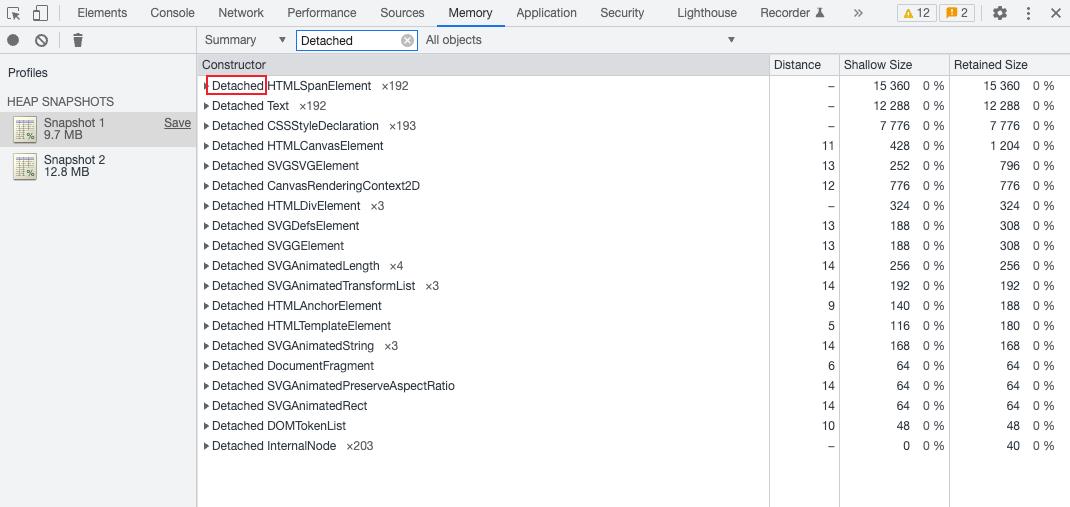Screen dimensions: 1070x507
Task: Show more tabs via double chevron
Action: point(858,13)
